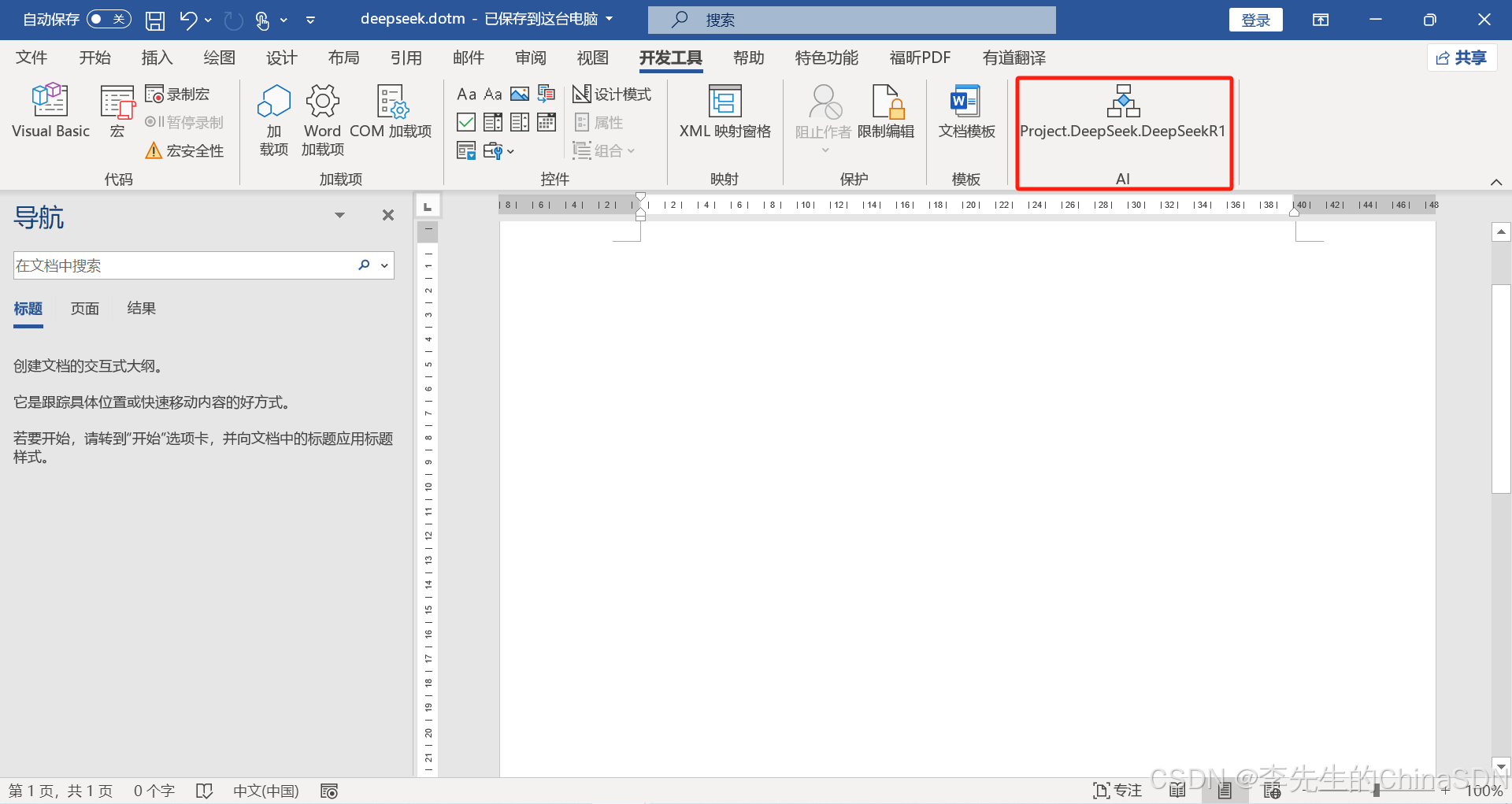
Task: Click 中文(中国) language indicator
Action: tap(266, 791)
